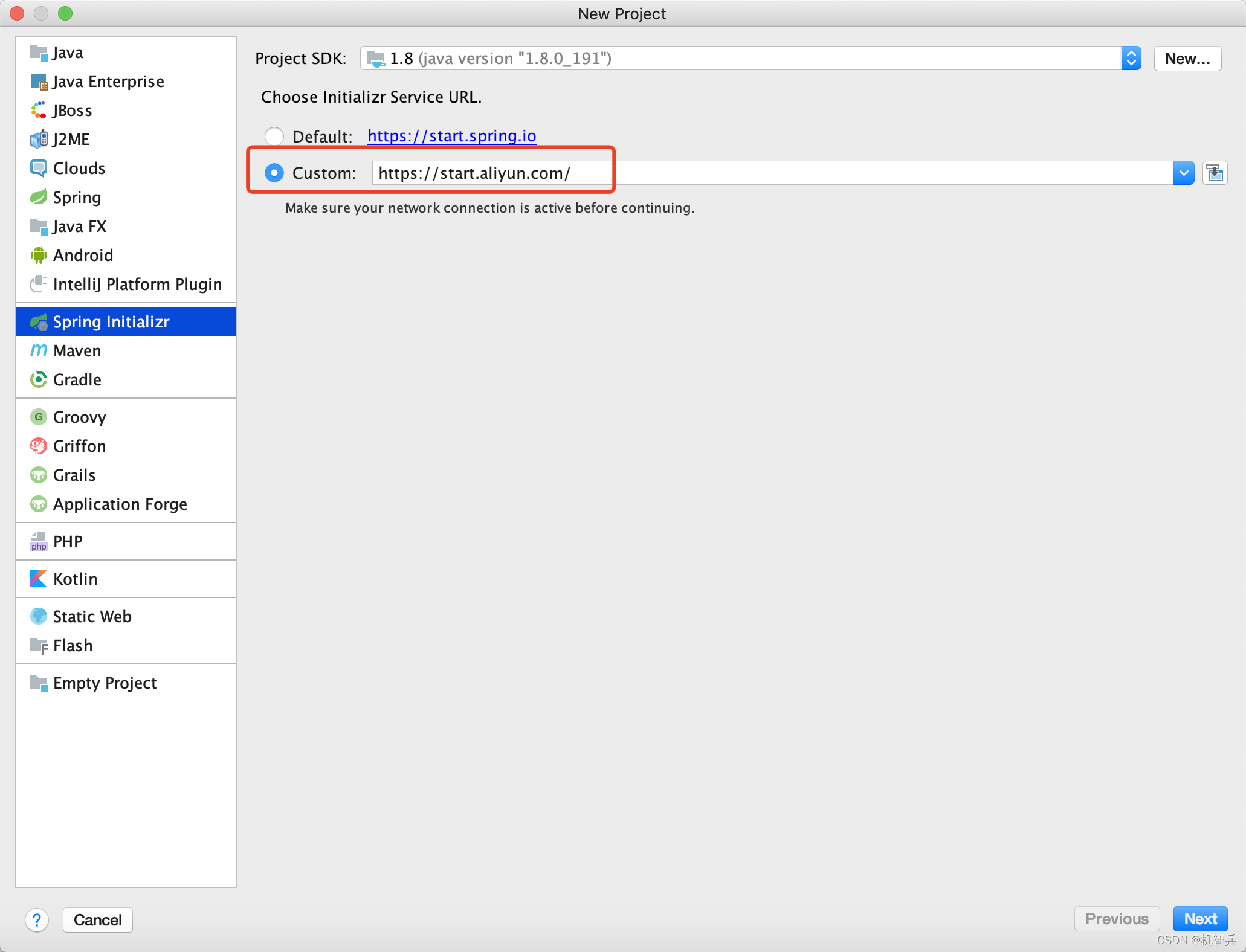Click the save URL icon beside Custom field
The image size is (1246, 952).
point(1215,173)
